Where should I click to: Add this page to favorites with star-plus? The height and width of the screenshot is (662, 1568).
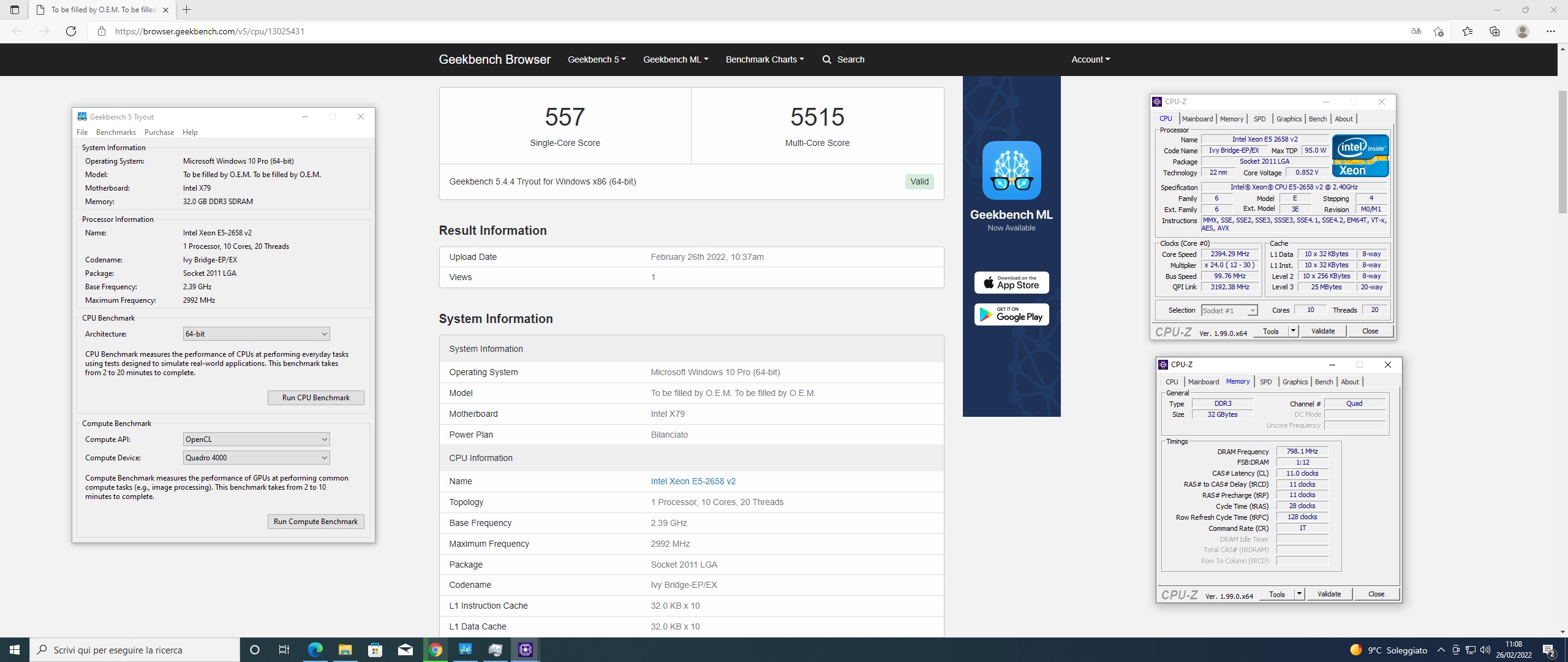point(1438,31)
